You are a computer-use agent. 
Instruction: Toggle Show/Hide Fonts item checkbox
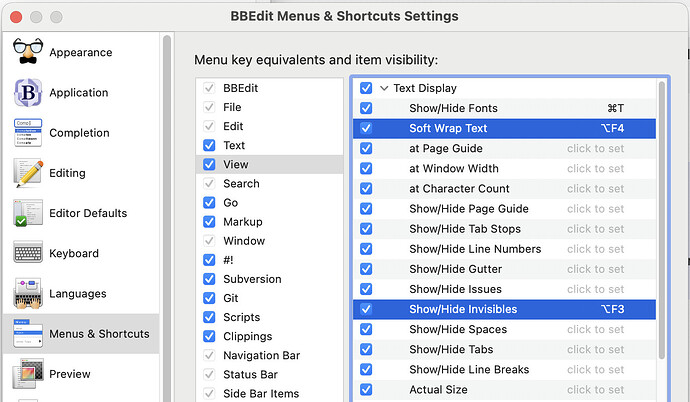(x=366, y=108)
